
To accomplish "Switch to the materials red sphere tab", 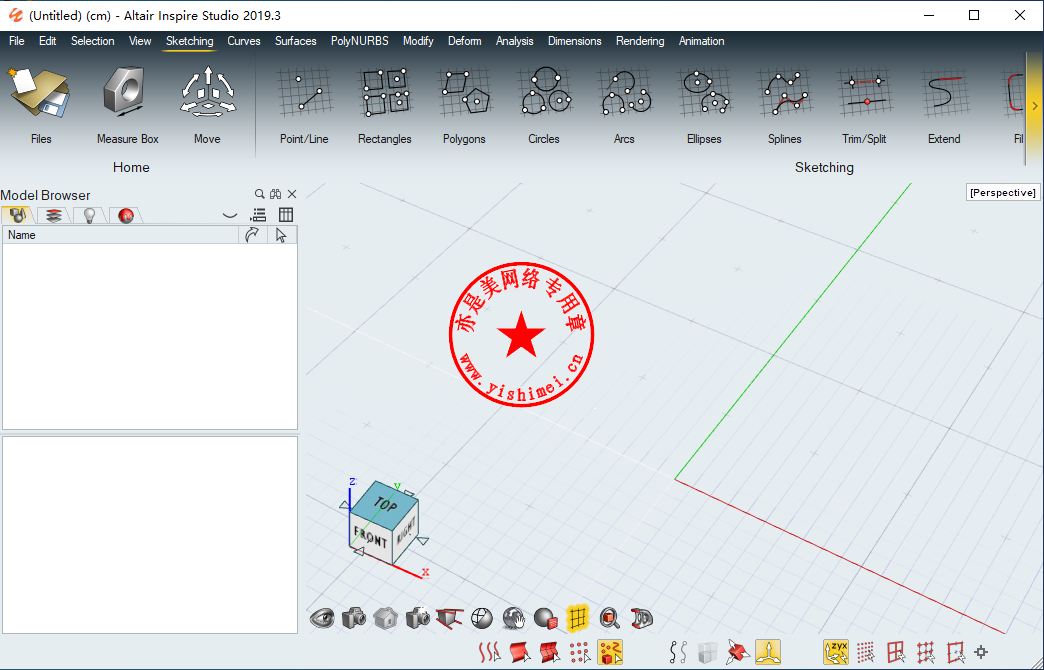I will coord(126,215).
